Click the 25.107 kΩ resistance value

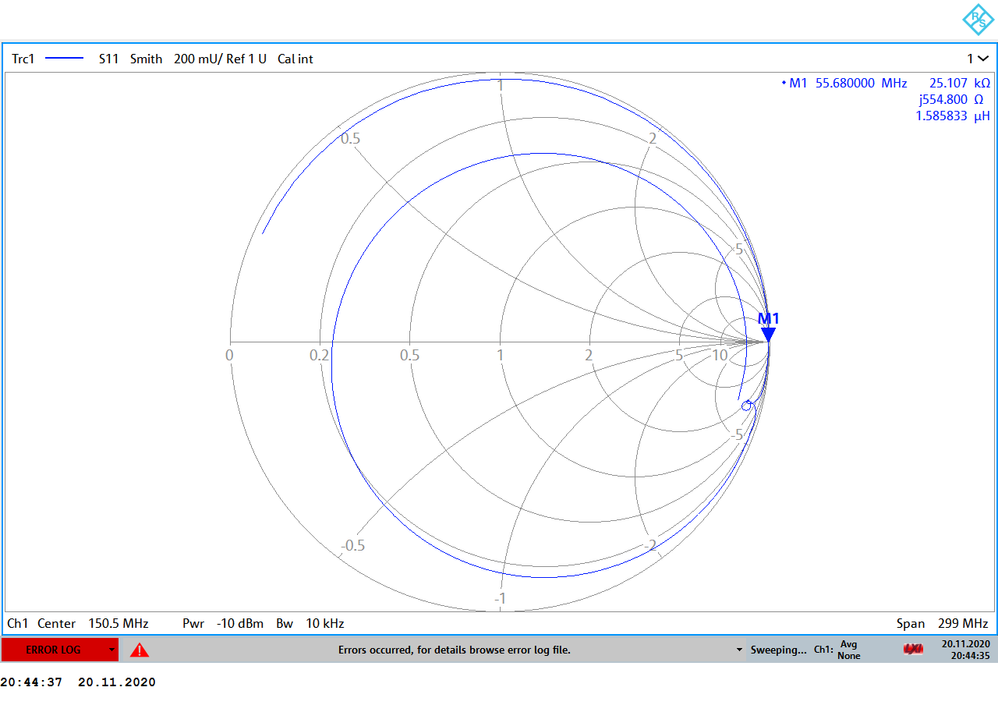(x=959, y=83)
